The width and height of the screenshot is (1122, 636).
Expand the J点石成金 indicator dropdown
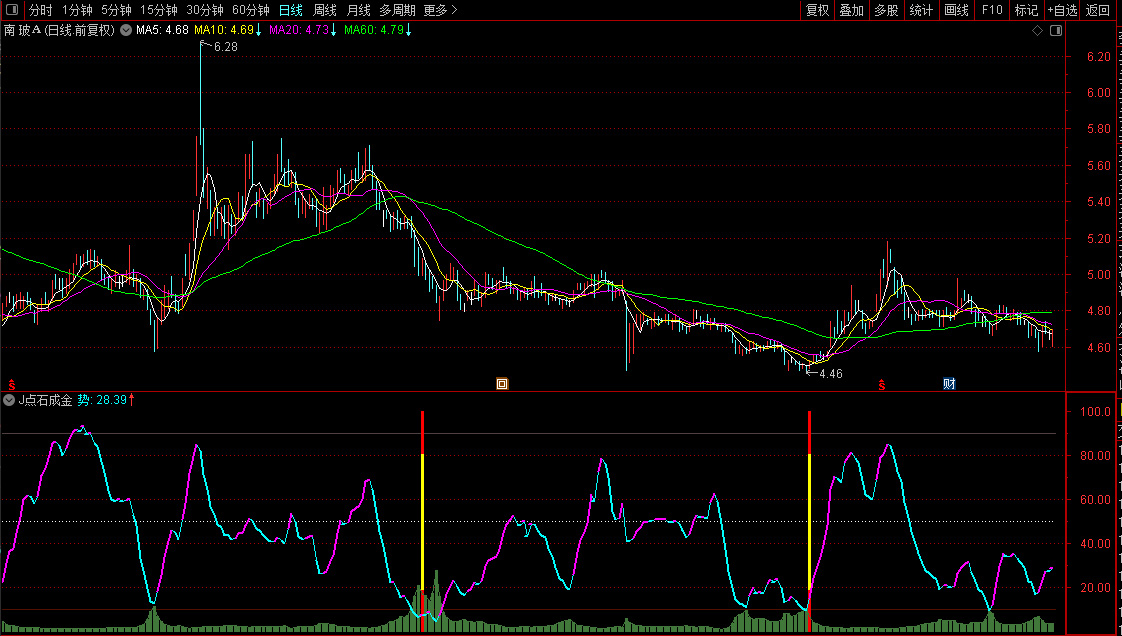(x=10, y=400)
